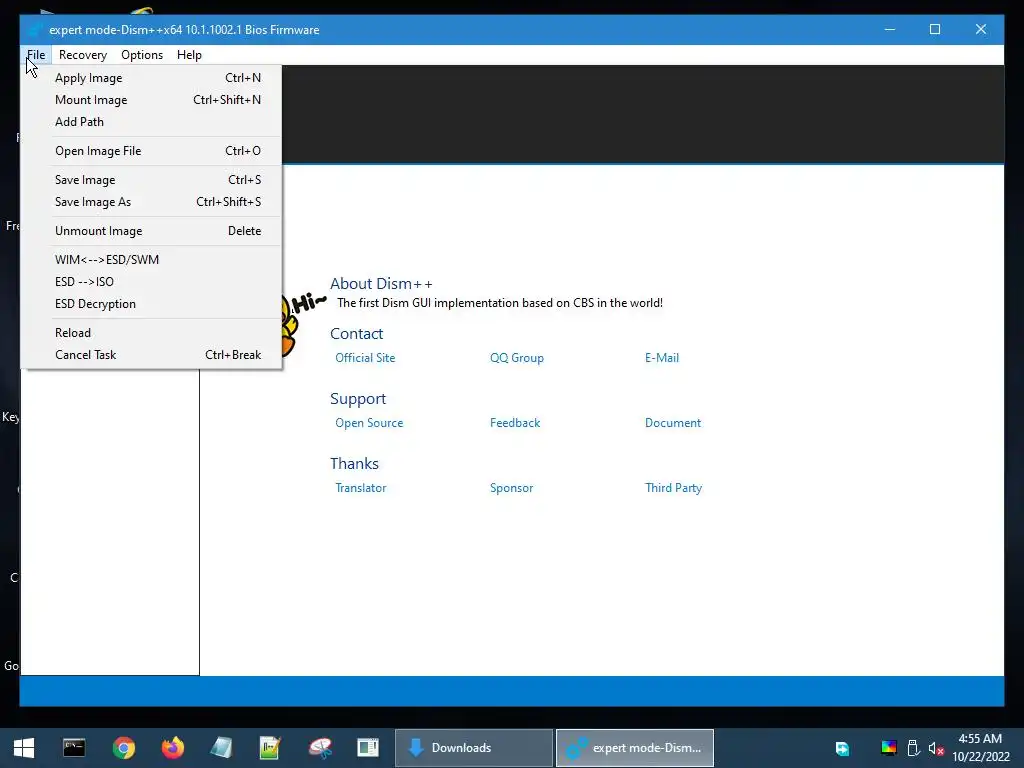Screen dimensions: 1024x768
Task: Choose ESD Decryption
Action: point(152,304)
